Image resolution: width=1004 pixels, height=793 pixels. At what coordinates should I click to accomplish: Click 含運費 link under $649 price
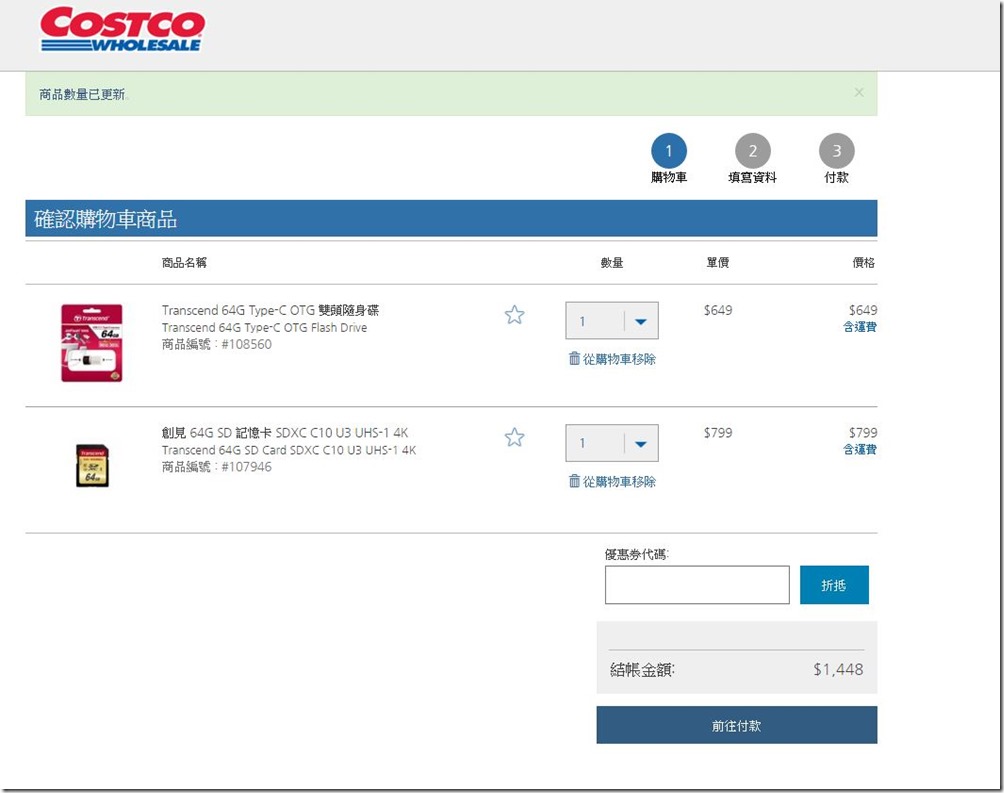(x=860, y=327)
